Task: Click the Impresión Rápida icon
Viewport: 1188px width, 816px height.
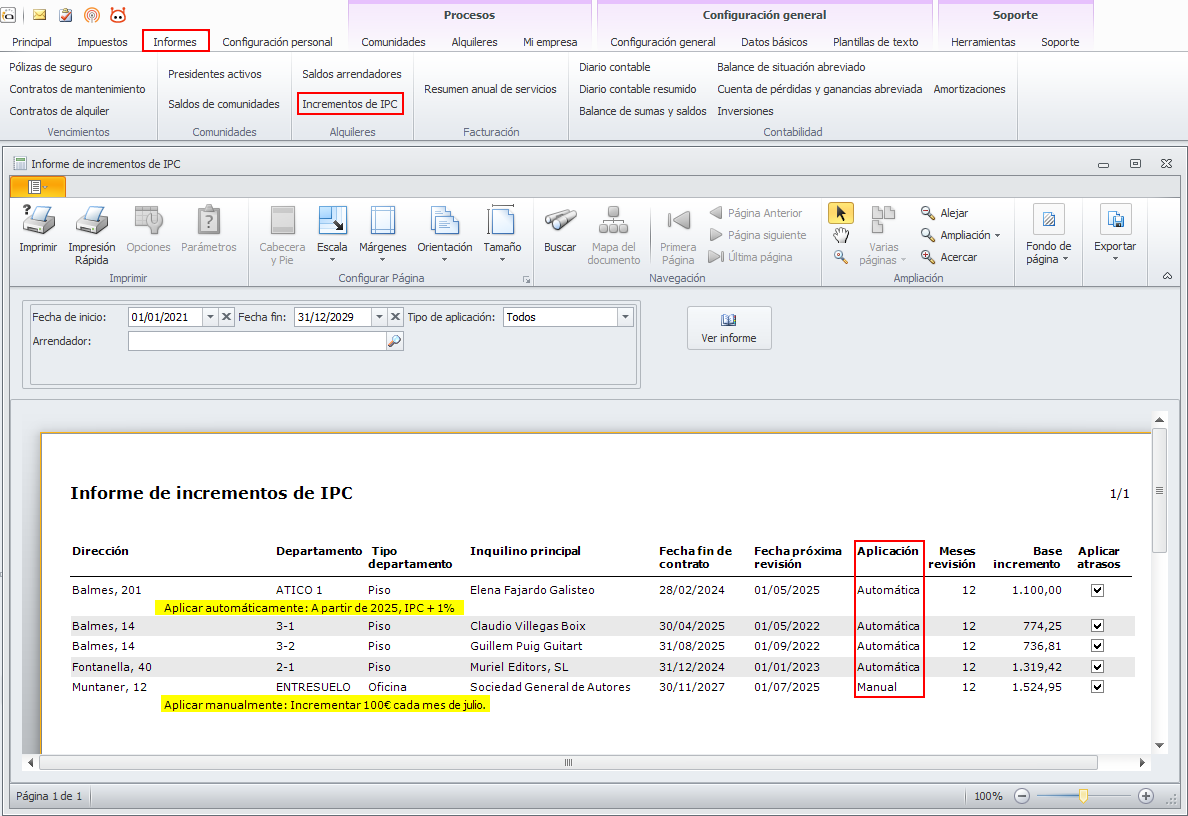Action: (x=92, y=221)
